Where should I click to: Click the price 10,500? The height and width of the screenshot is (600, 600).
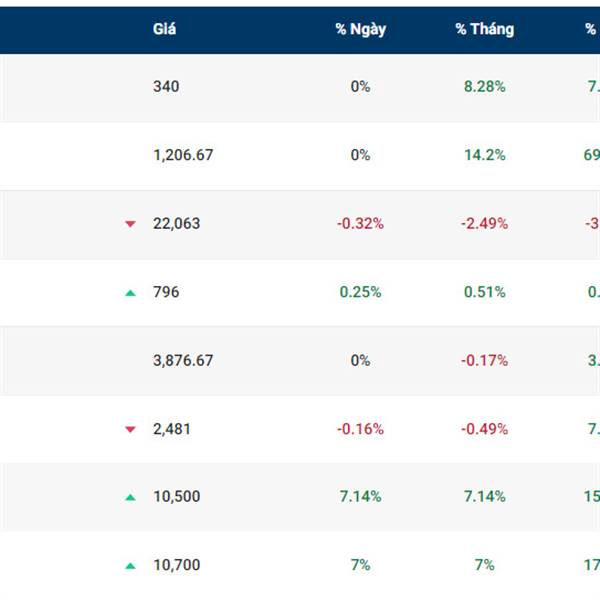(x=176, y=497)
